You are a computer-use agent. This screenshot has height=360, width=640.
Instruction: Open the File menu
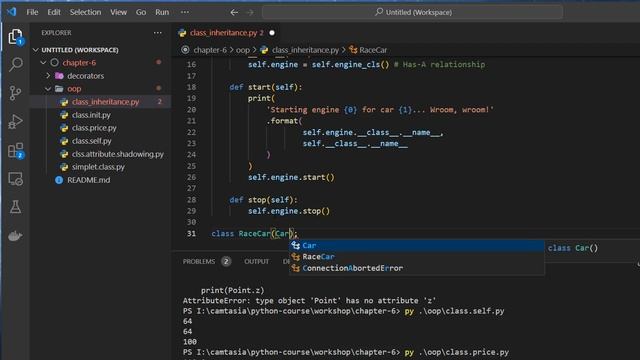32,12
